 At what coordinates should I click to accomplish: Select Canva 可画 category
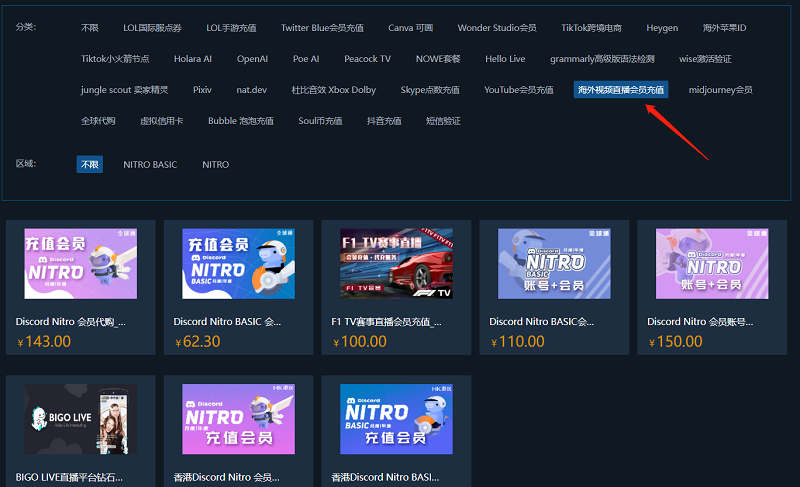pyautogui.click(x=410, y=28)
